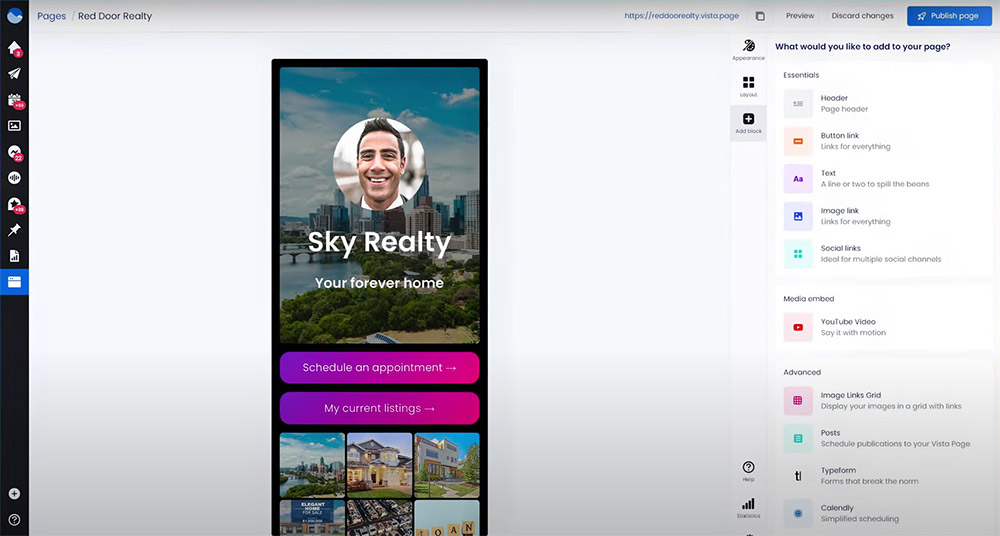Open the reviews star icon in sidebar

(15, 204)
